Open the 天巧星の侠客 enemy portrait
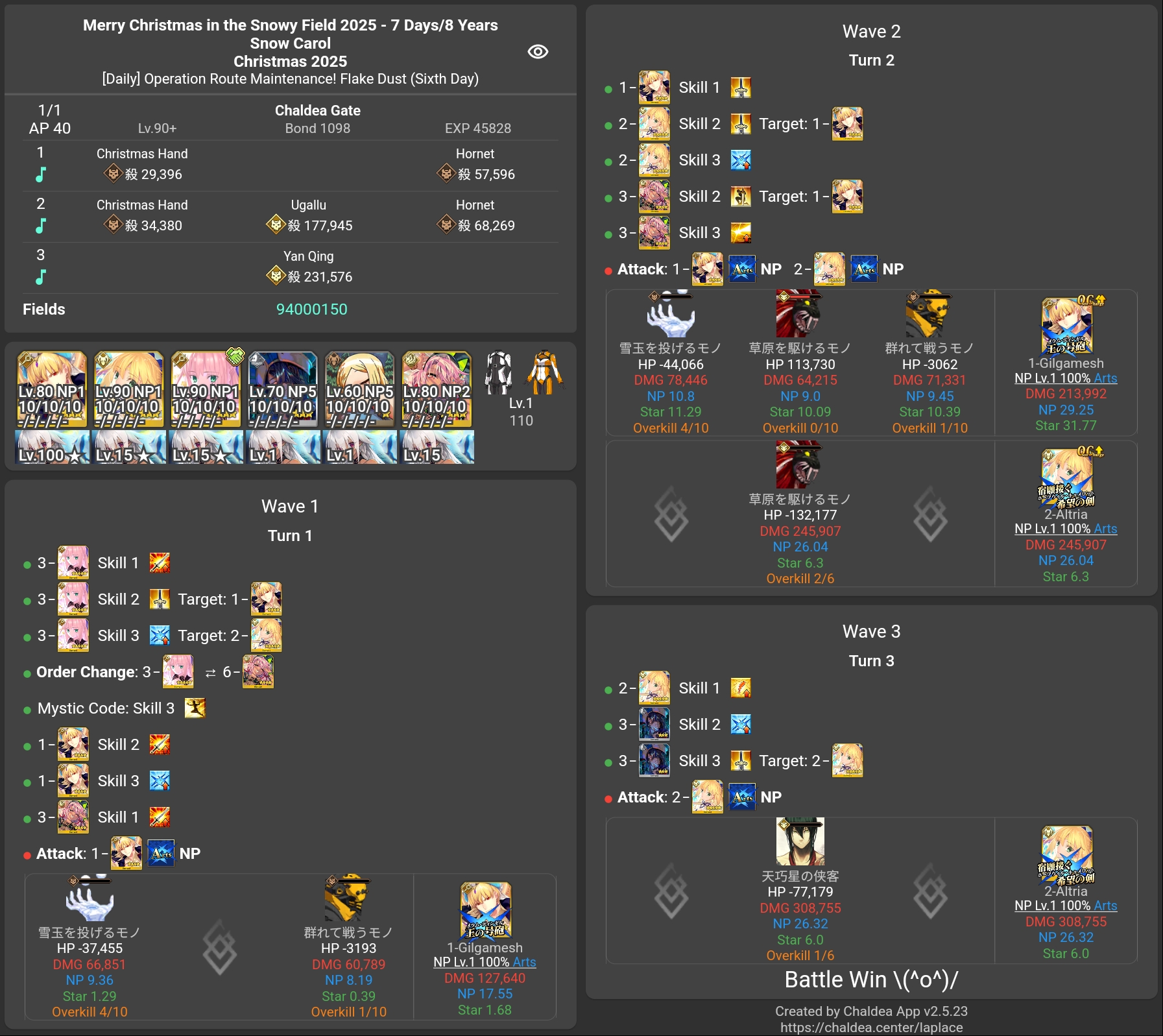The image size is (1163, 1036). (800, 841)
